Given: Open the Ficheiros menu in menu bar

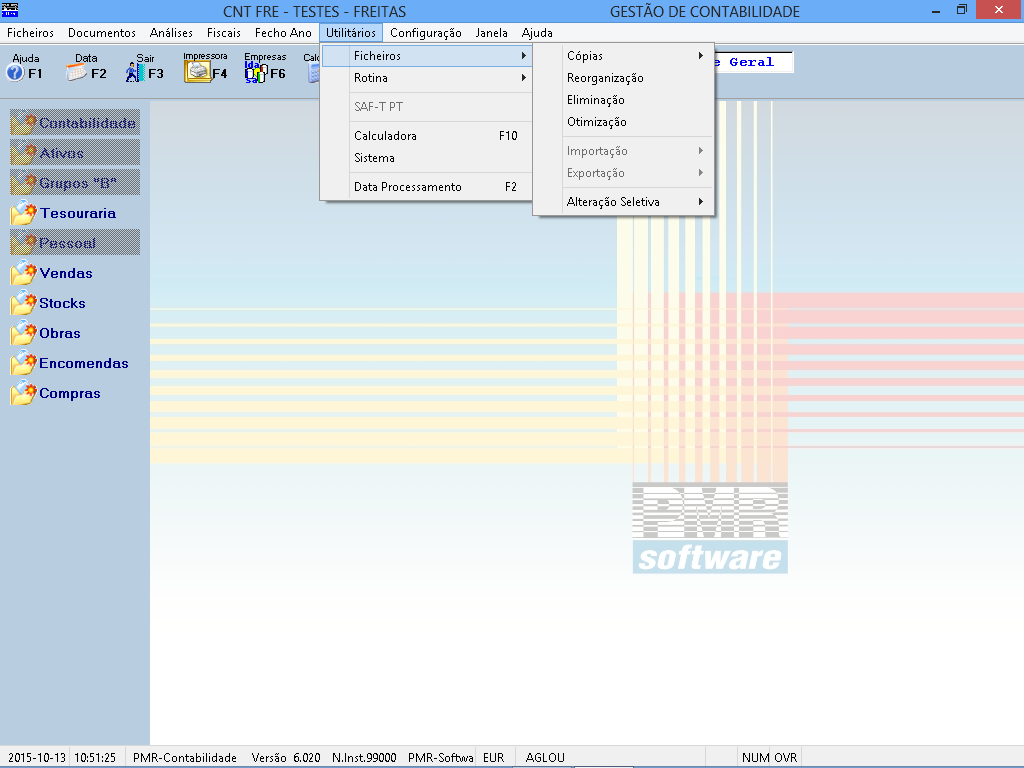Looking at the screenshot, I should tap(30, 33).
